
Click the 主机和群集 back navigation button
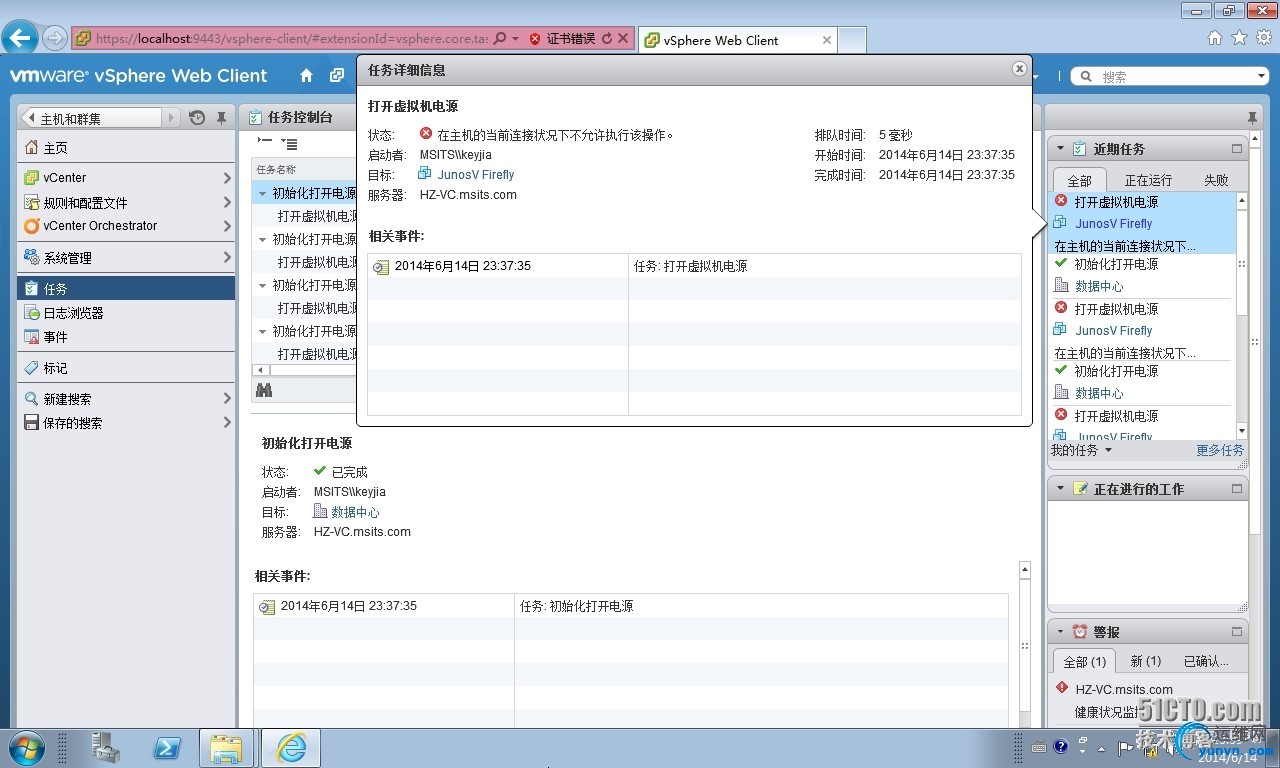click(91, 118)
